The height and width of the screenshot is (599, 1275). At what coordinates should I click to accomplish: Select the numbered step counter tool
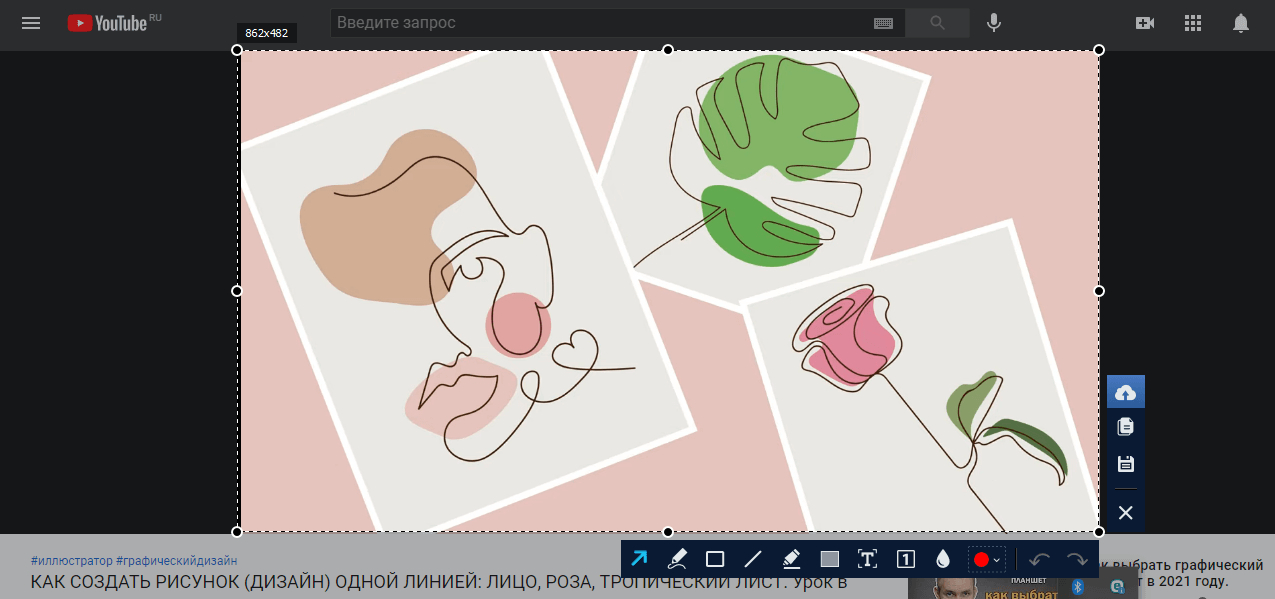click(x=905, y=559)
